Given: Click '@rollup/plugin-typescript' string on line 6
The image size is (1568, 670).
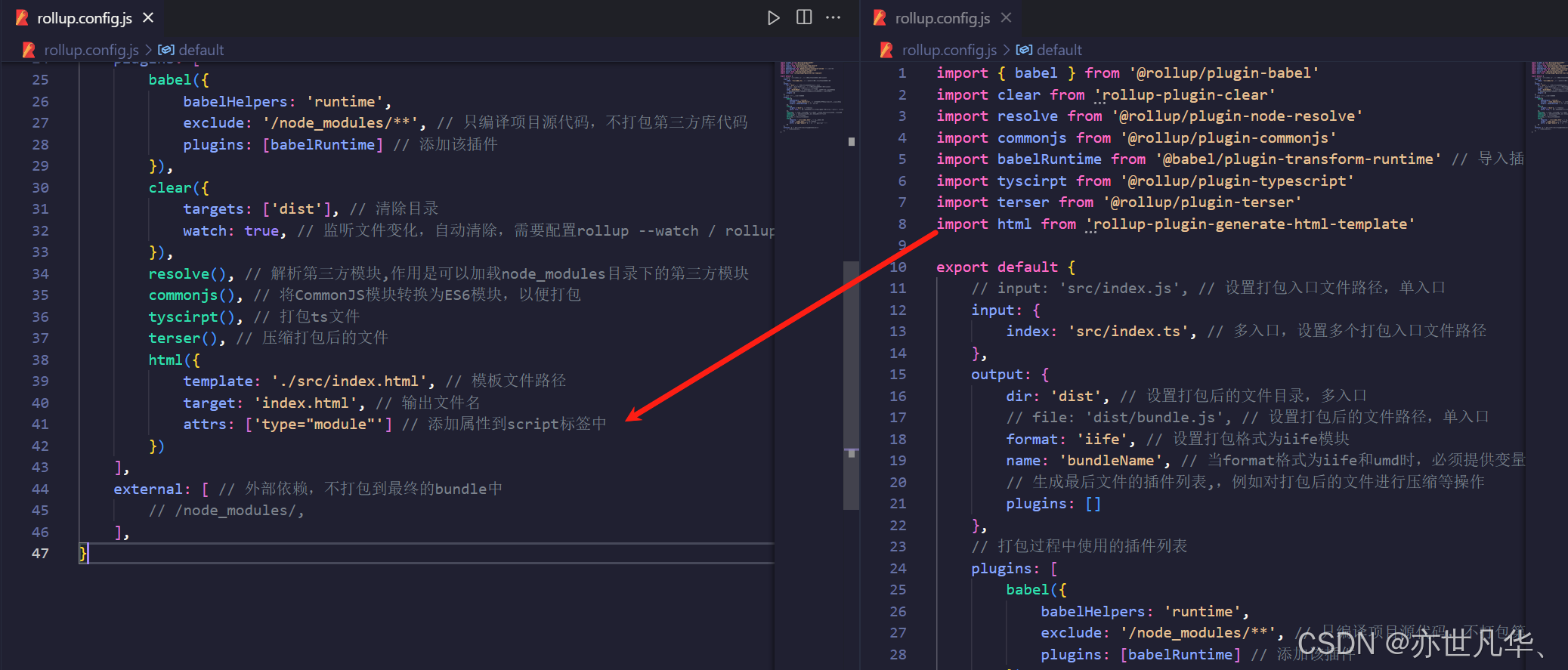Looking at the screenshot, I should [x=1237, y=181].
